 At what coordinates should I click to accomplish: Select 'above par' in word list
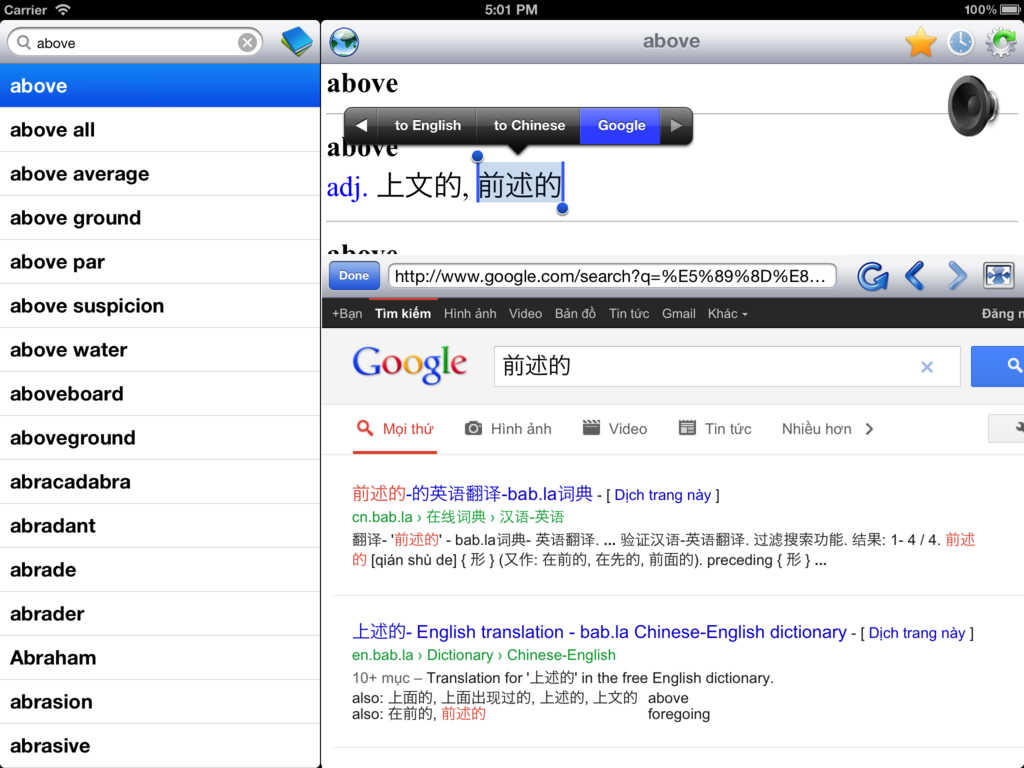pyautogui.click(x=160, y=261)
